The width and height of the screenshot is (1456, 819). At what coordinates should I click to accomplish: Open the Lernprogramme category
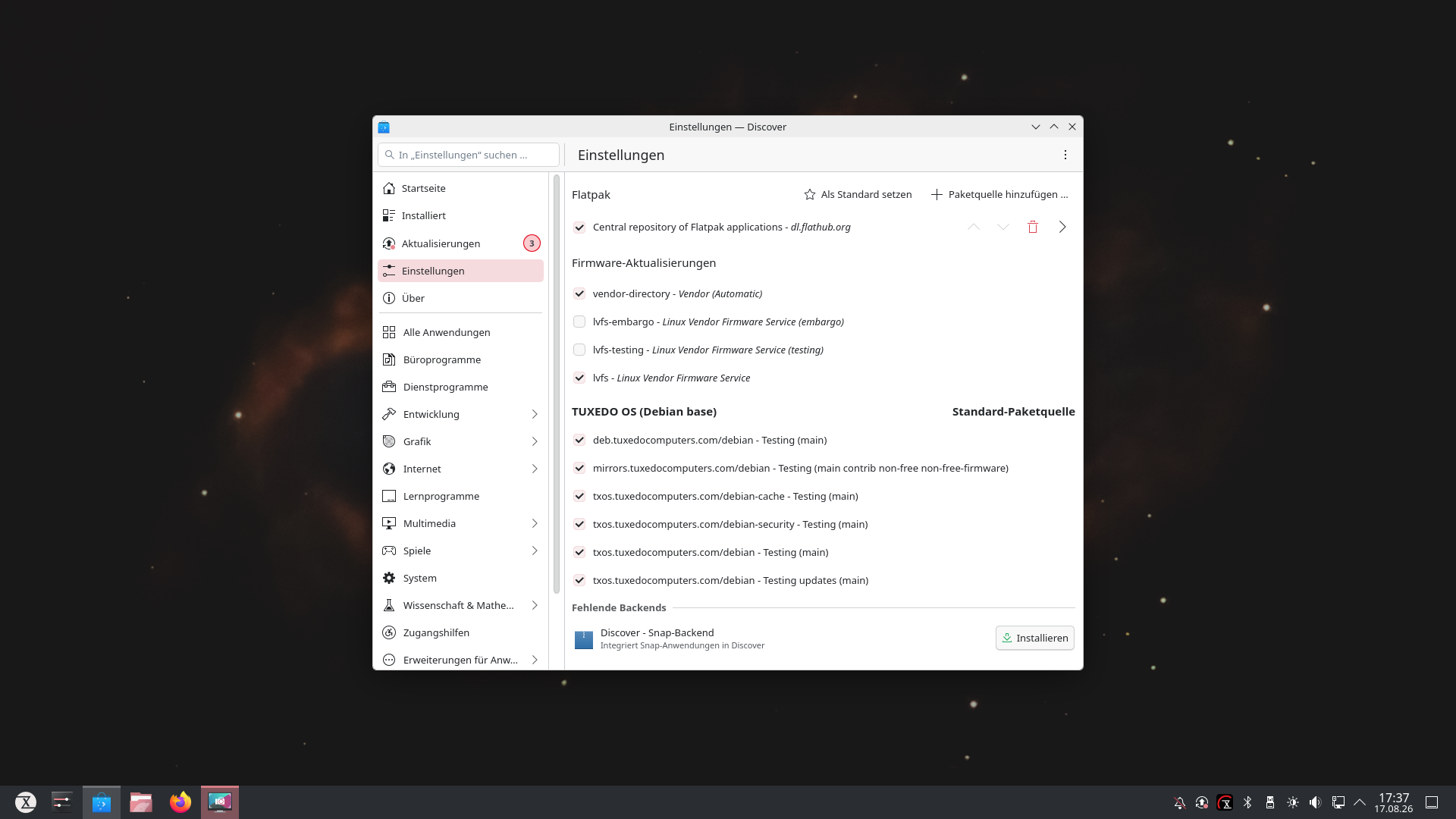pyautogui.click(x=460, y=496)
